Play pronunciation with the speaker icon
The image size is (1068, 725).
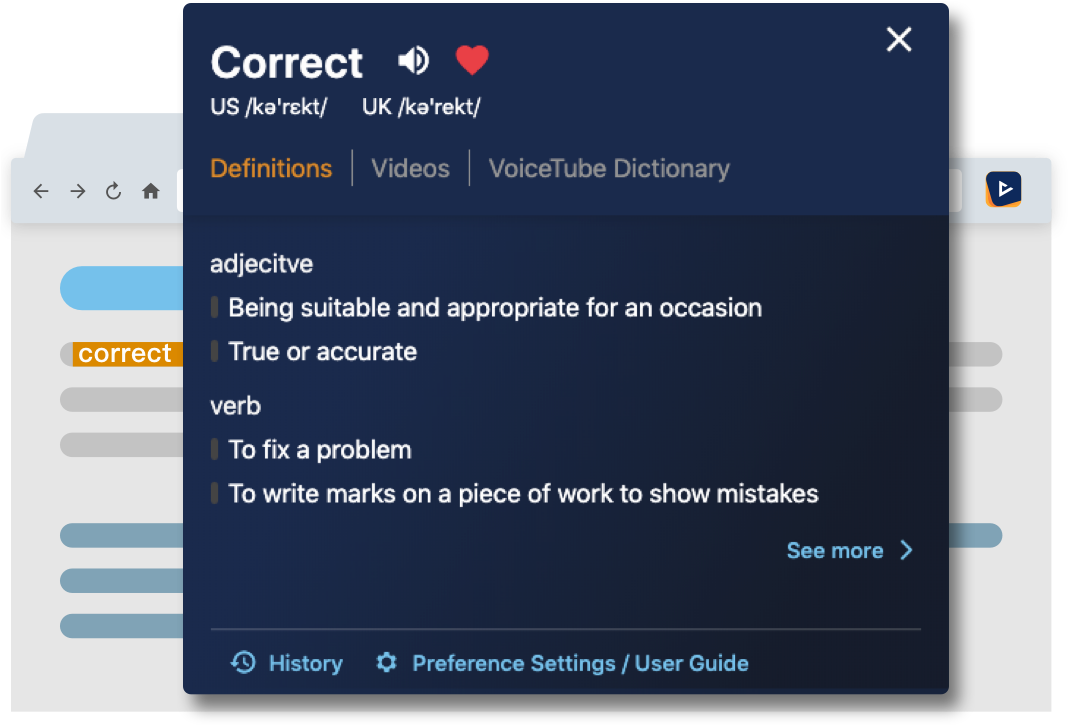(x=413, y=61)
